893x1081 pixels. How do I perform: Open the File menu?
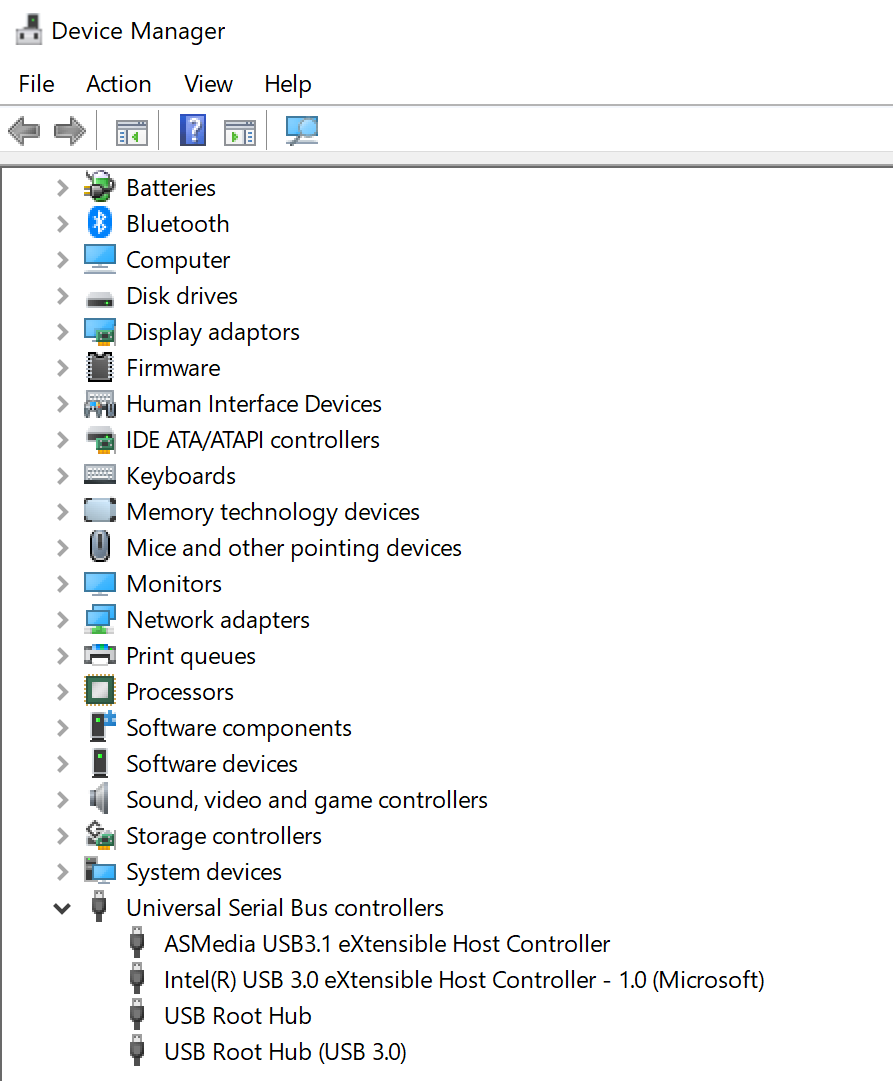[35, 84]
